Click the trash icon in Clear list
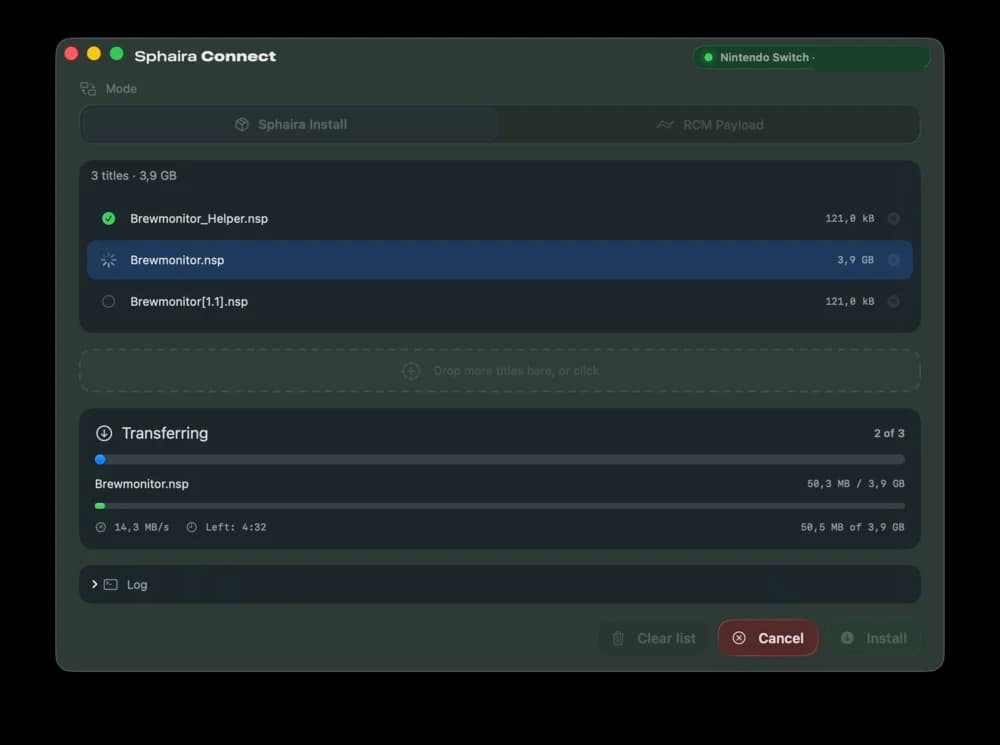 click(x=618, y=638)
